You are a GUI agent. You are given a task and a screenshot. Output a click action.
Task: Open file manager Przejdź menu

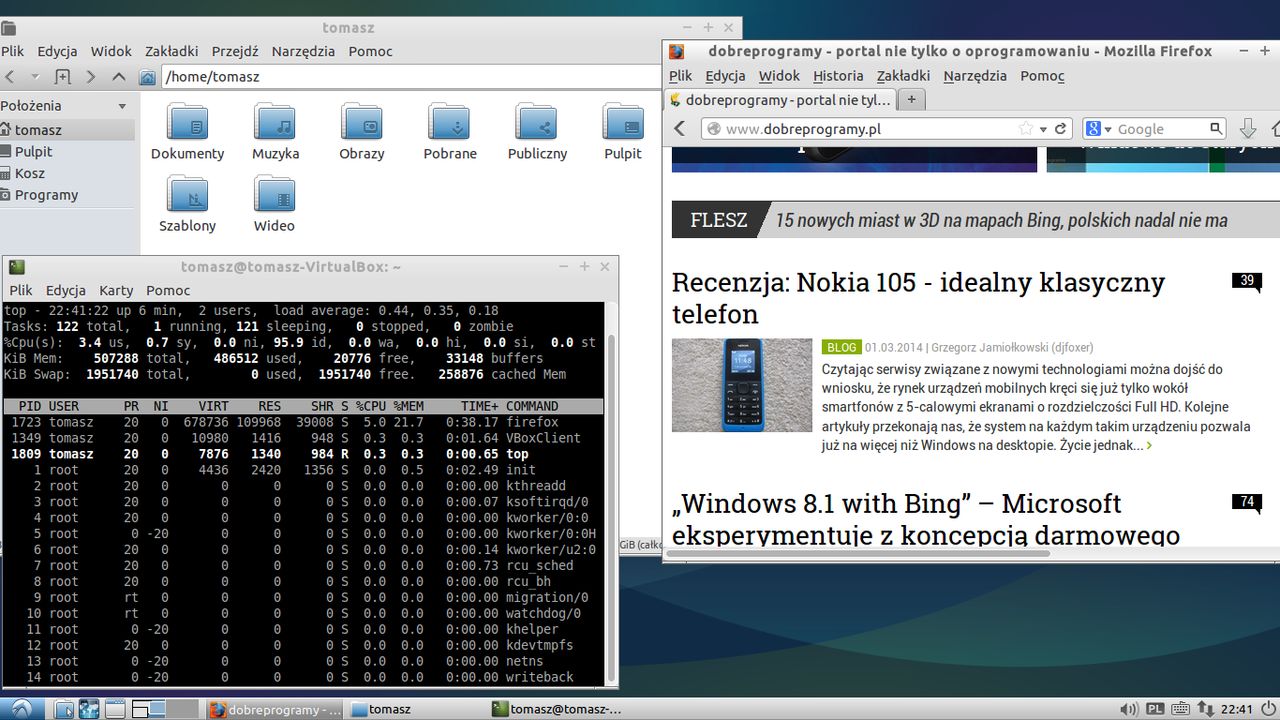coord(235,51)
